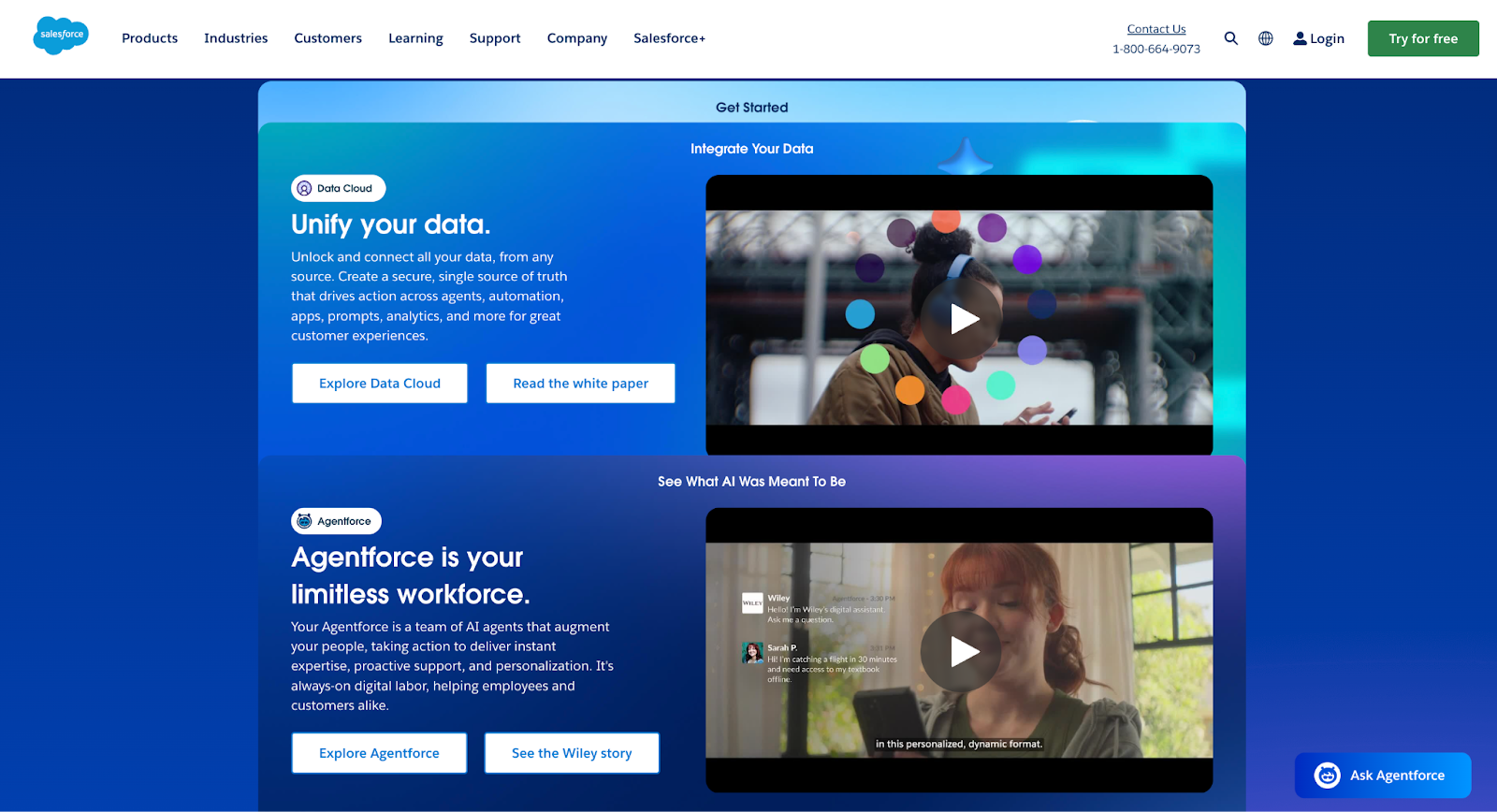Viewport: 1497px width, 812px height.
Task: Click the 1-800-664-9073 phone number
Action: [1156, 49]
